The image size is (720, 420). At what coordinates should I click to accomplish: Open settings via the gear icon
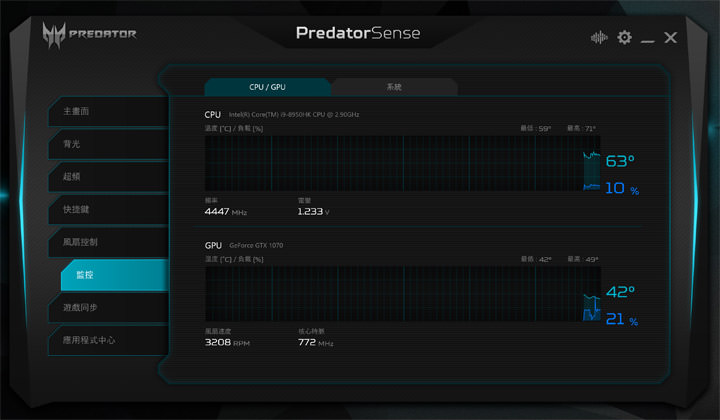624,38
